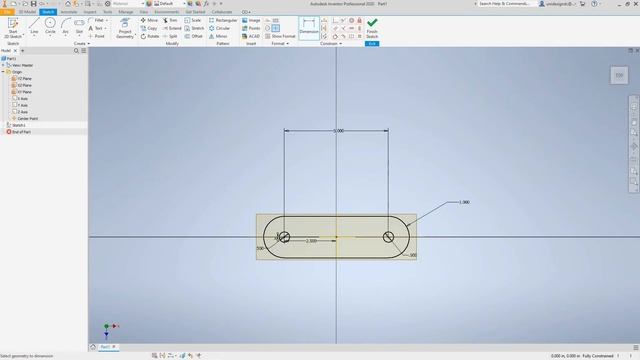The height and width of the screenshot is (360, 640).
Task: Select the Trim tool
Action: tap(170, 20)
